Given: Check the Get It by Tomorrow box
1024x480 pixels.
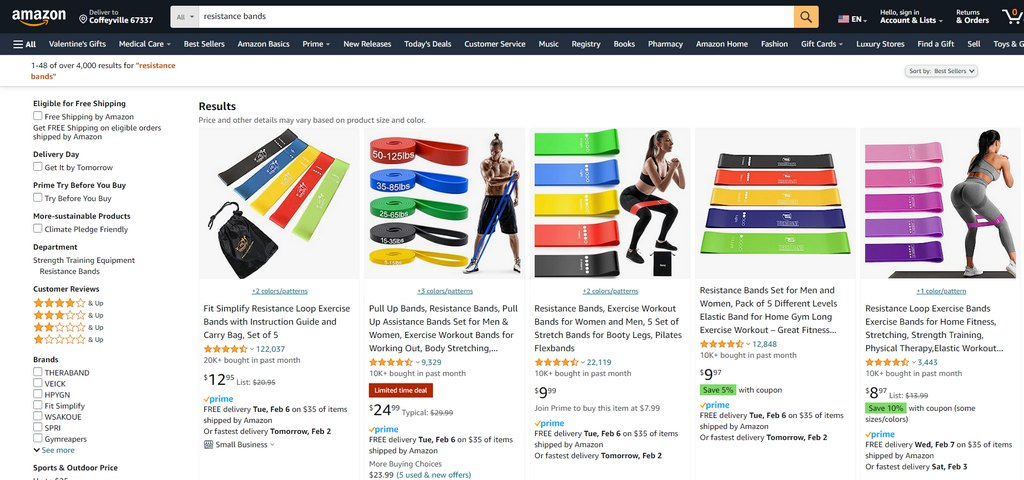Looking at the screenshot, I should point(38,167).
